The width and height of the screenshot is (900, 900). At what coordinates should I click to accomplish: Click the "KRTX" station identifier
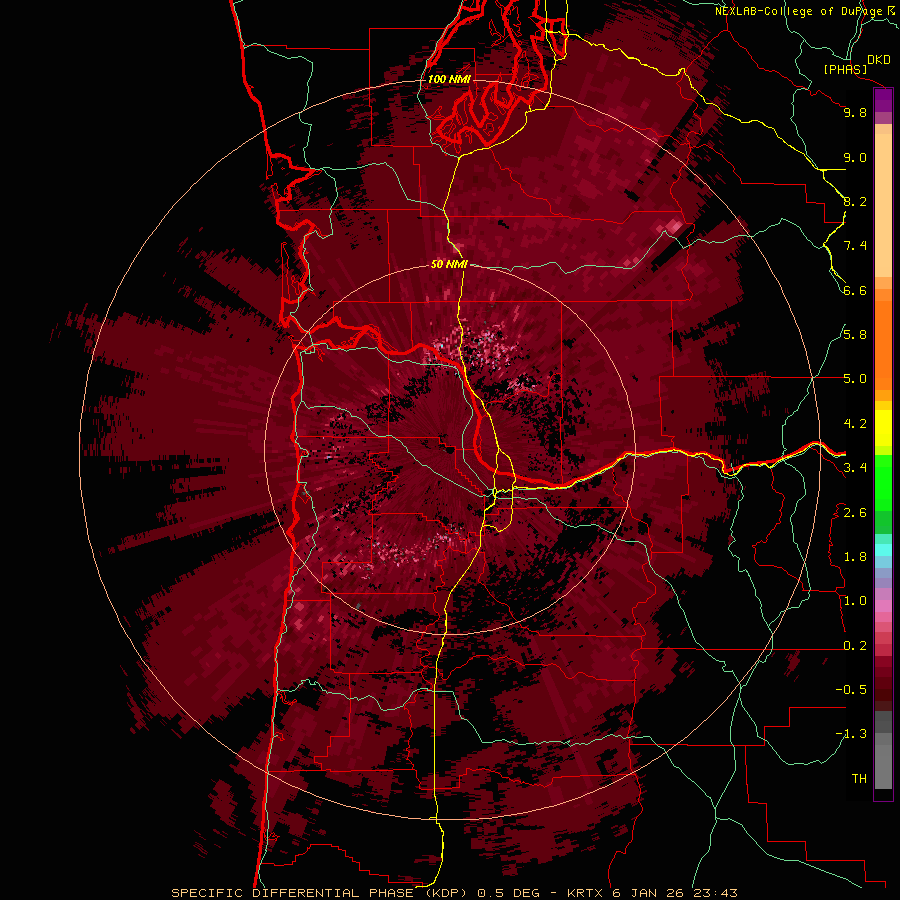pos(584,893)
